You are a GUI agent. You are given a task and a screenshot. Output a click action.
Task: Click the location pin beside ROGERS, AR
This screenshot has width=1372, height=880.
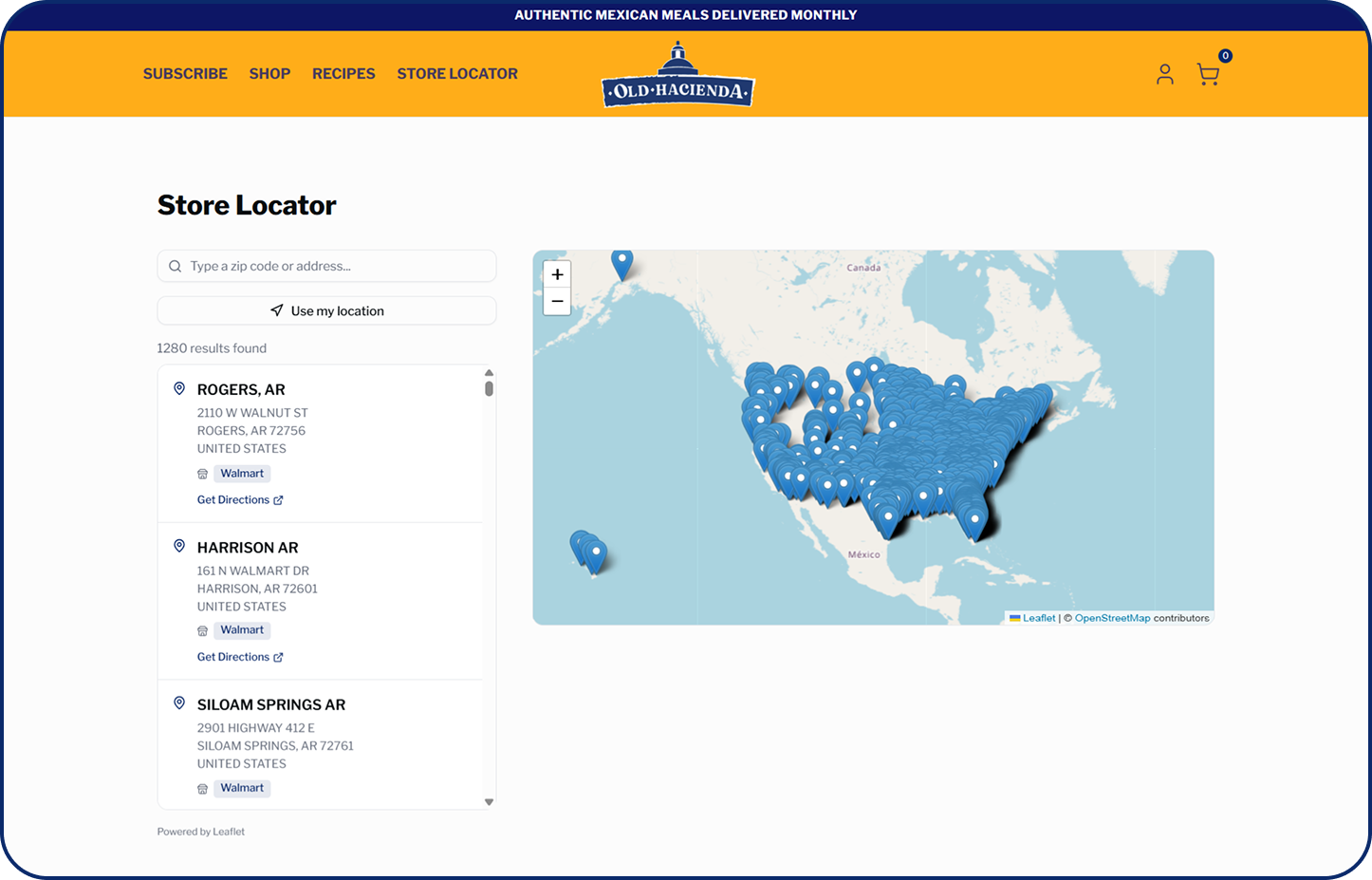[178, 388]
